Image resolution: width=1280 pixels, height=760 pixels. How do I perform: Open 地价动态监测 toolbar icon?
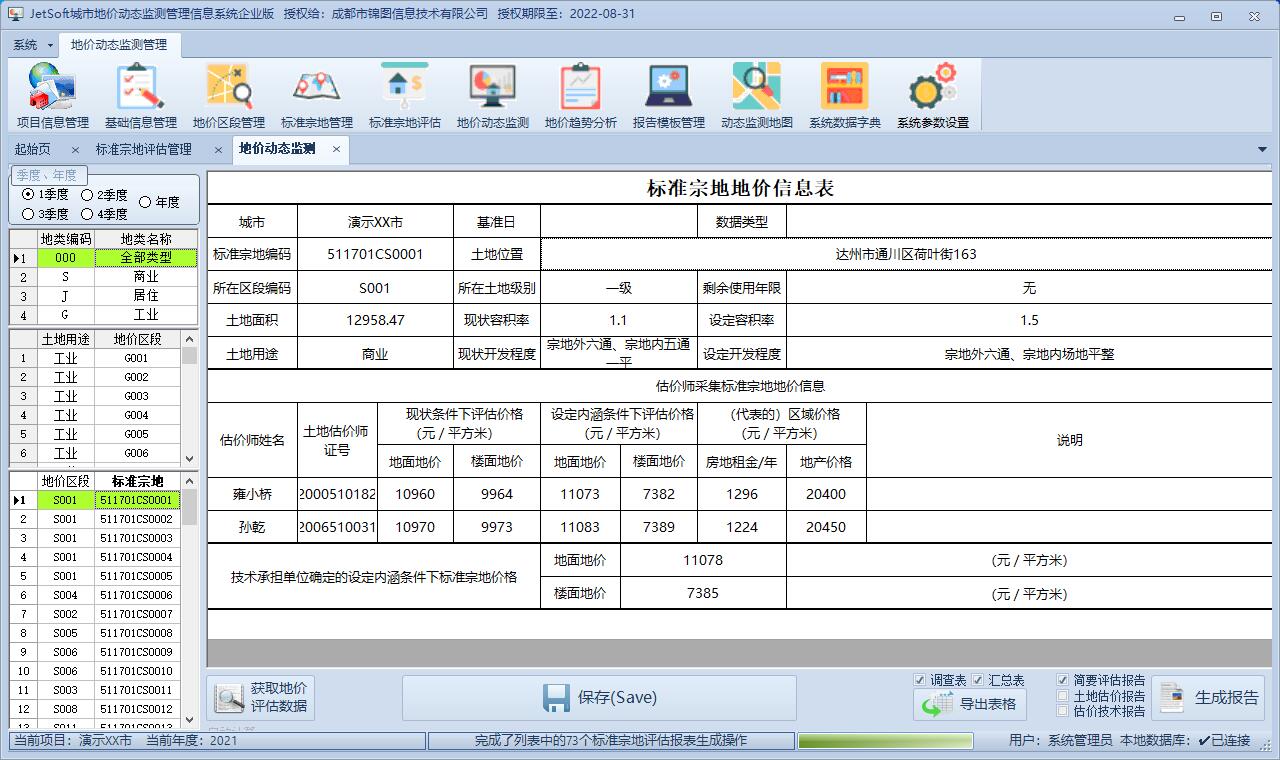(x=493, y=96)
